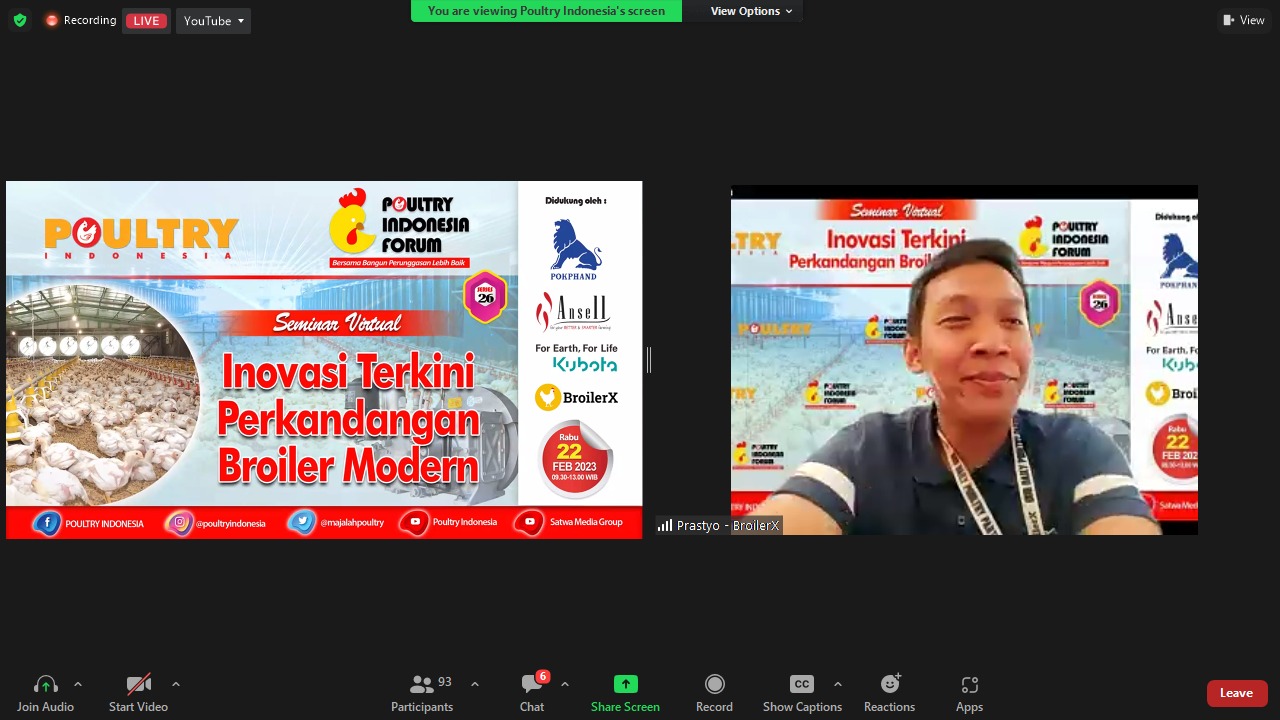Click the divider handle between shared screen and video

649,360
